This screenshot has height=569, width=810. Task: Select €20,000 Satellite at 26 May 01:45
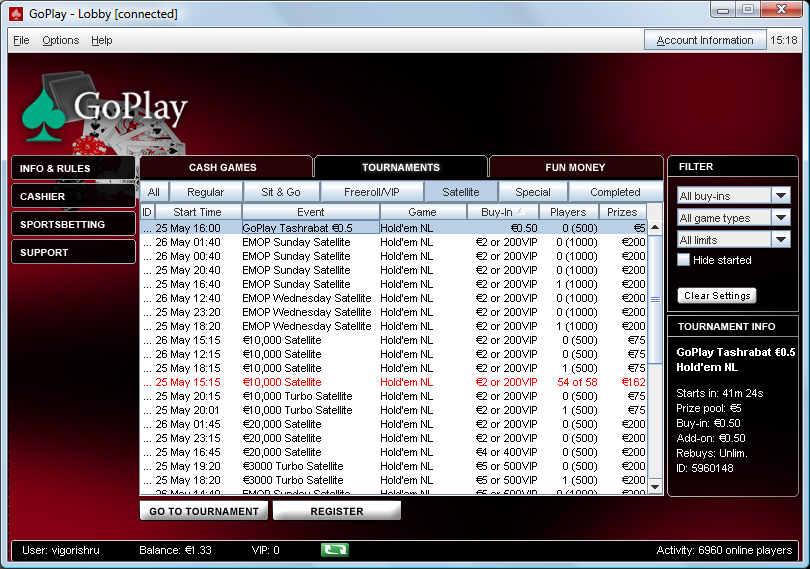(x=393, y=424)
